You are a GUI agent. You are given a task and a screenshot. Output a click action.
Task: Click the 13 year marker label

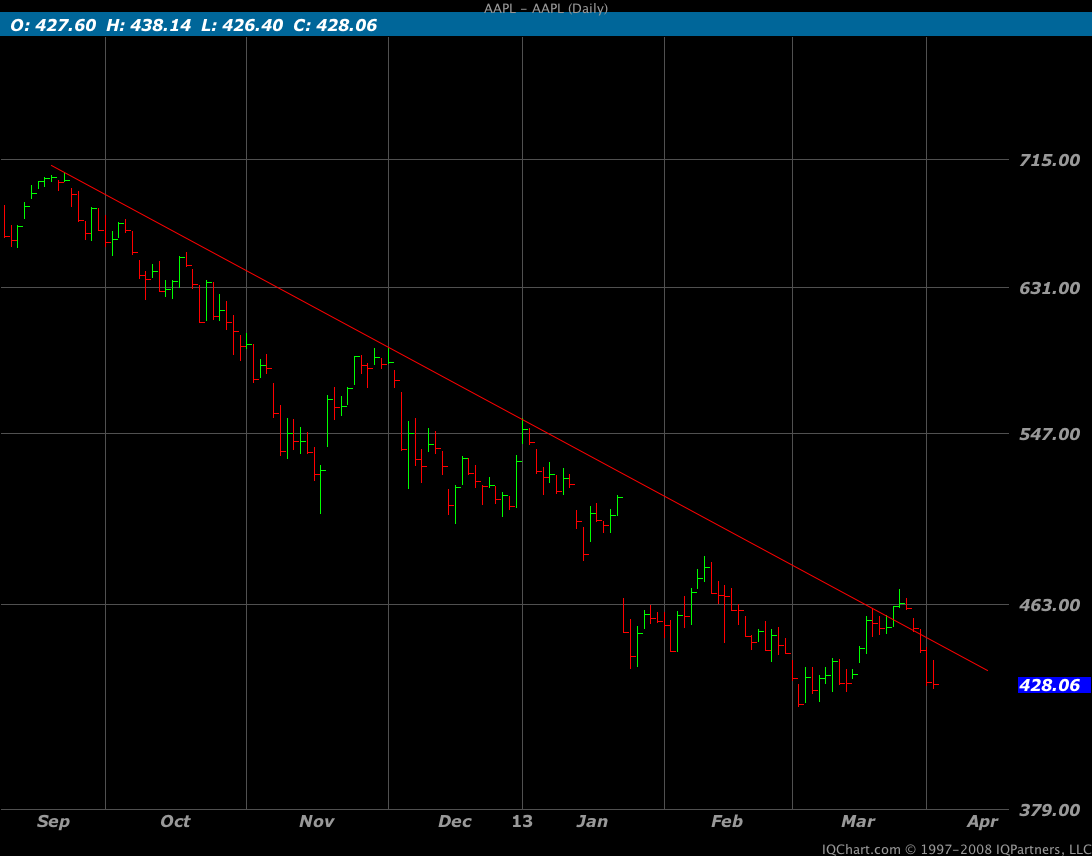(x=522, y=822)
